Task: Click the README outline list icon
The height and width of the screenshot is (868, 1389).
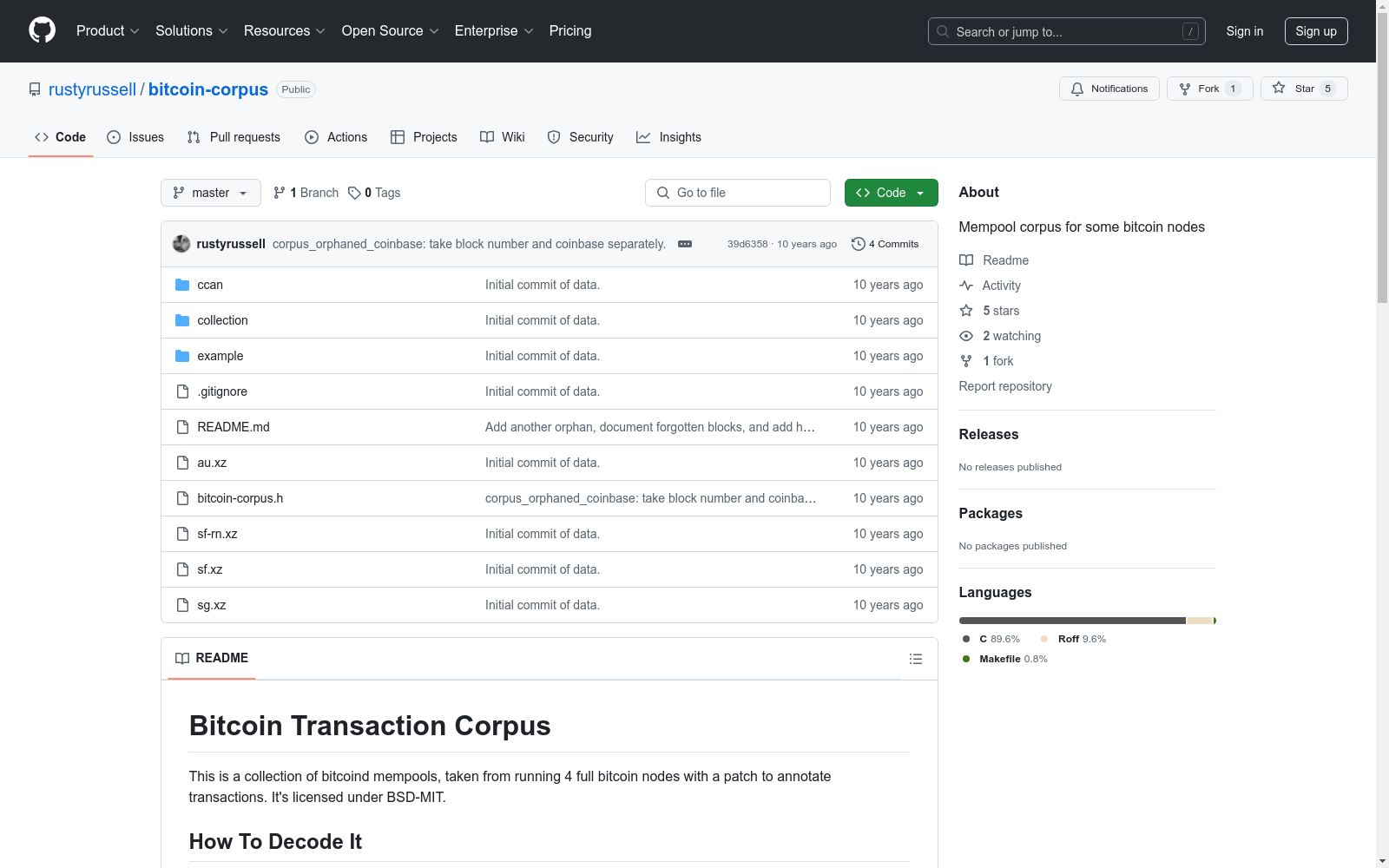Action: tap(915, 659)
